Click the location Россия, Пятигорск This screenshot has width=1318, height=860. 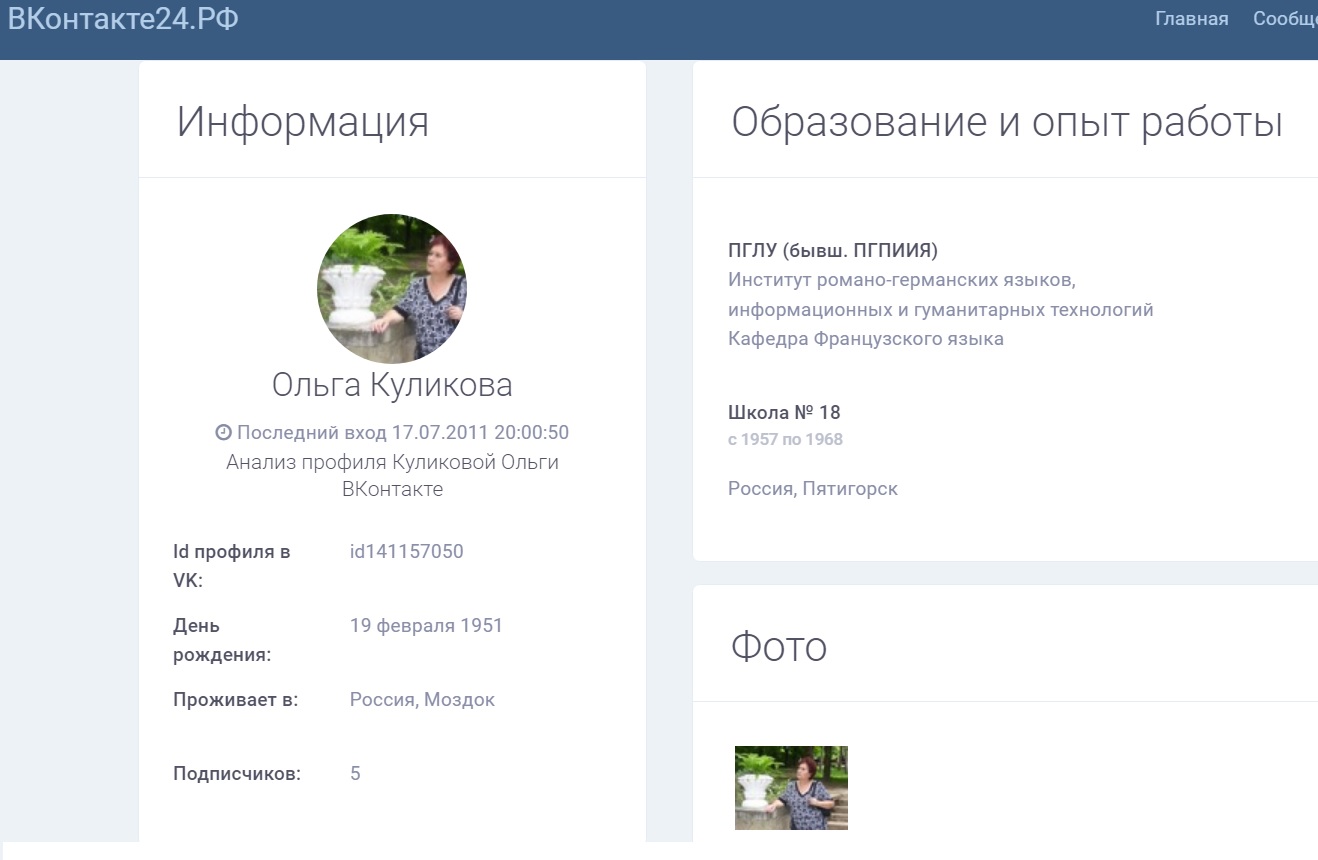(x=813, y=489)
